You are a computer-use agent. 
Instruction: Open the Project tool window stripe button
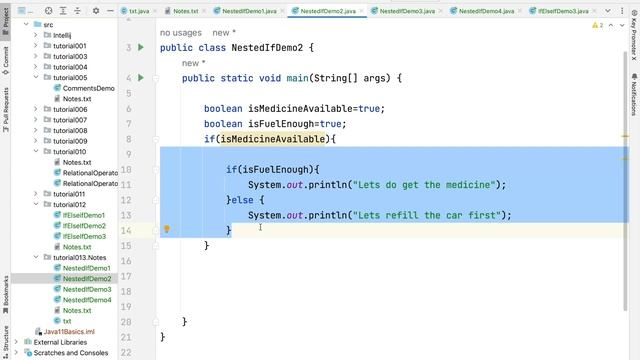coord(5,23)
